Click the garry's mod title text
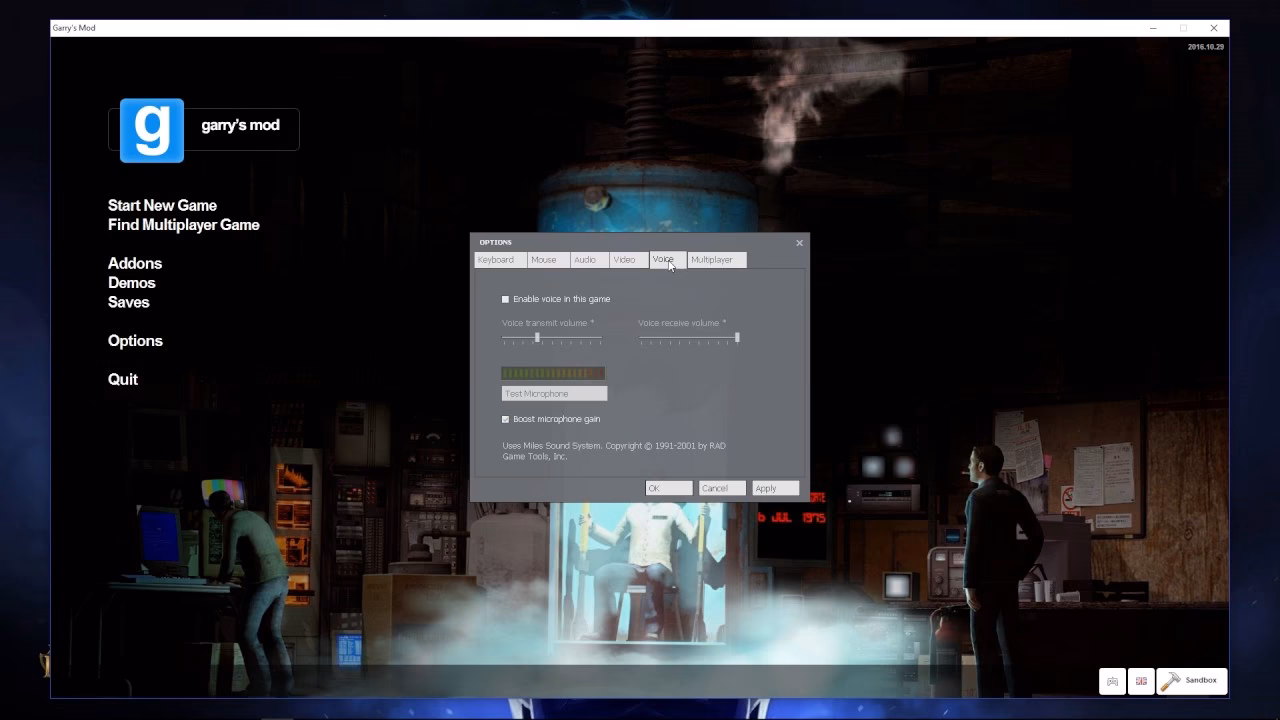 (240, 125)
